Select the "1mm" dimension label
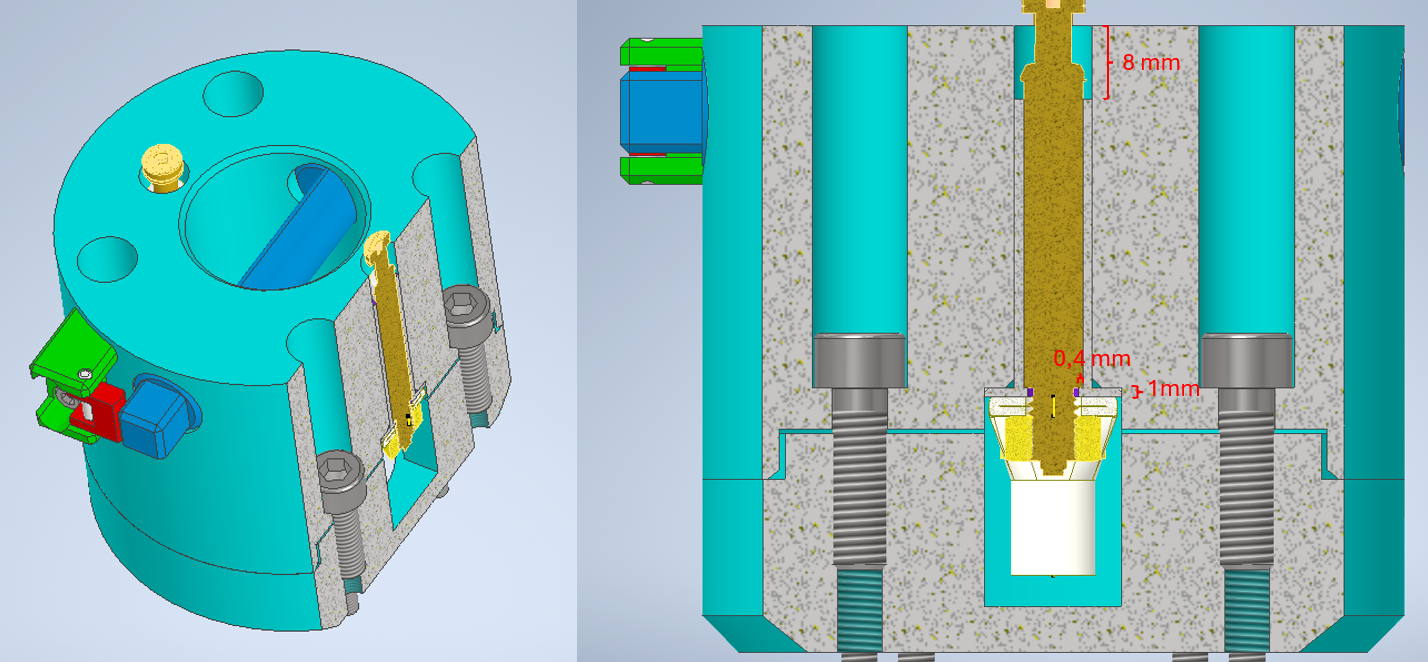The height and width of the screenshot is (662, 1428). click(1173, 388)
